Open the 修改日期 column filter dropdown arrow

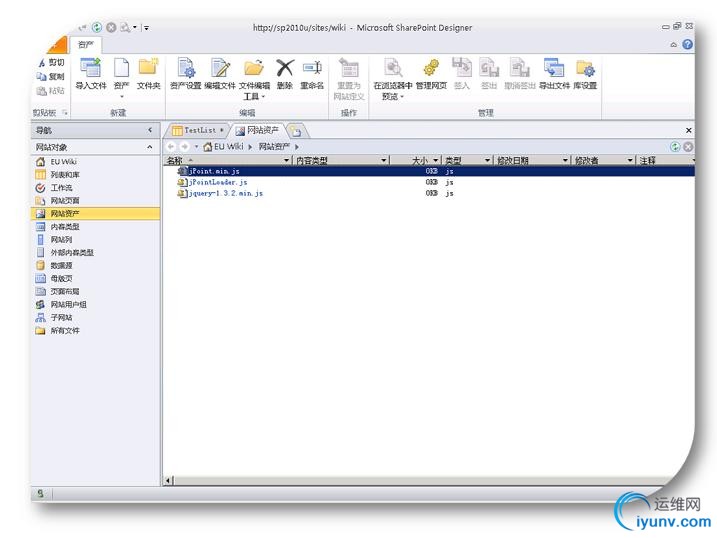tap(565, 160)
